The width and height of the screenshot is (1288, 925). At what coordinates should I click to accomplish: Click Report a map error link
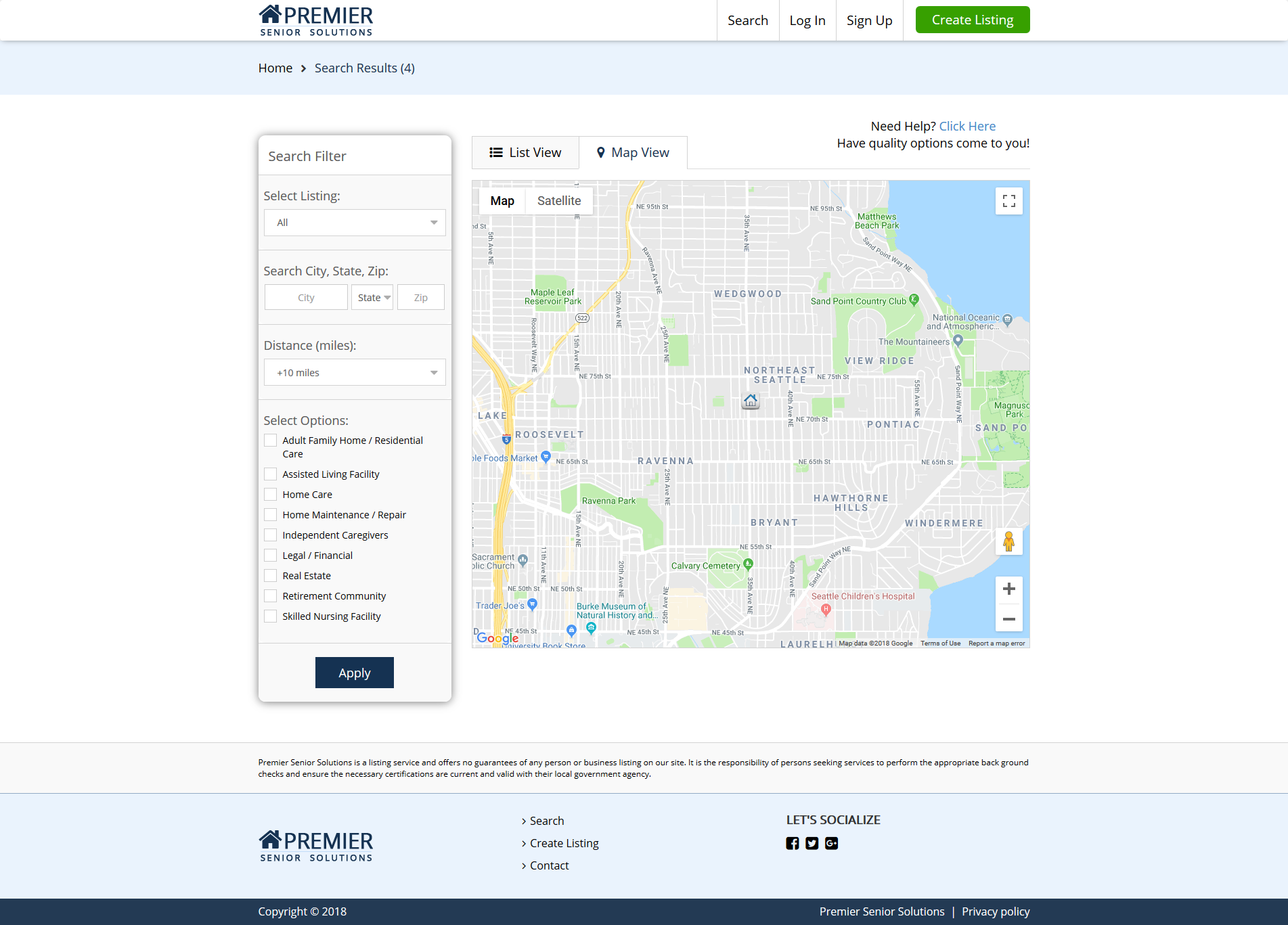coord(996,644)
